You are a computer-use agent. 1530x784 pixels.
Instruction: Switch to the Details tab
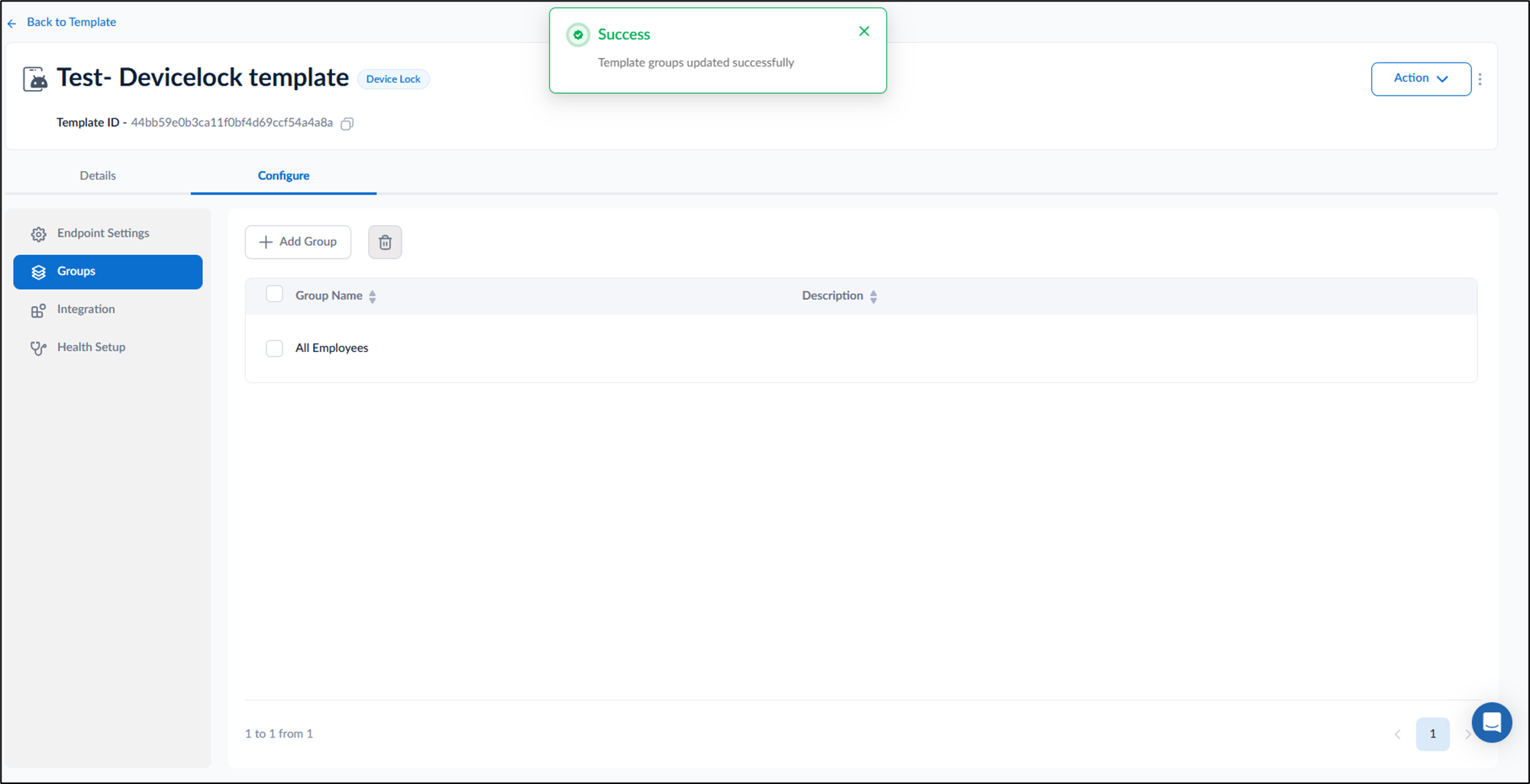pyautogui.click(x=98, y=176)
